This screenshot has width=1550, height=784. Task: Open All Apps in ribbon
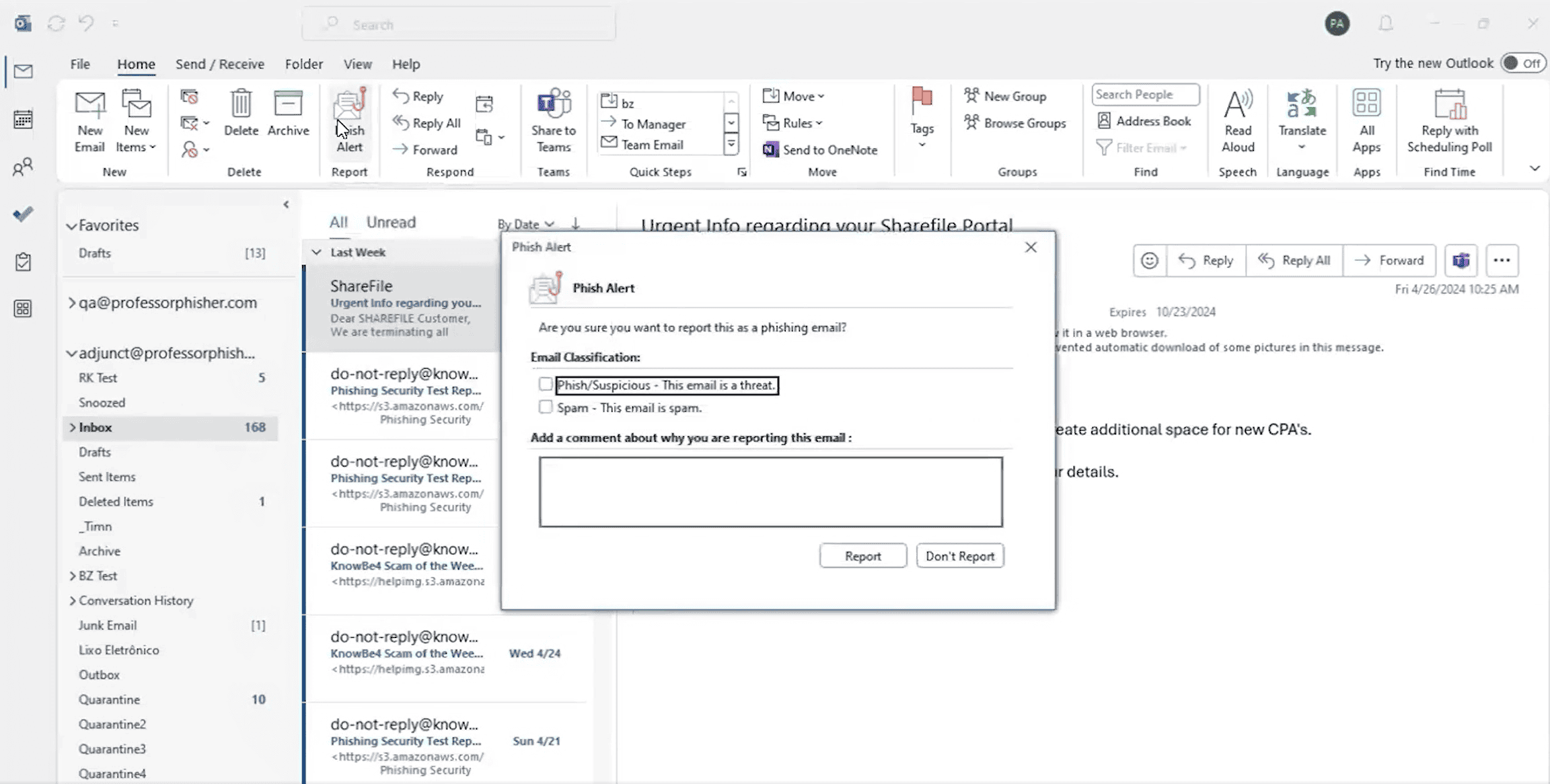coord(1366,121)
